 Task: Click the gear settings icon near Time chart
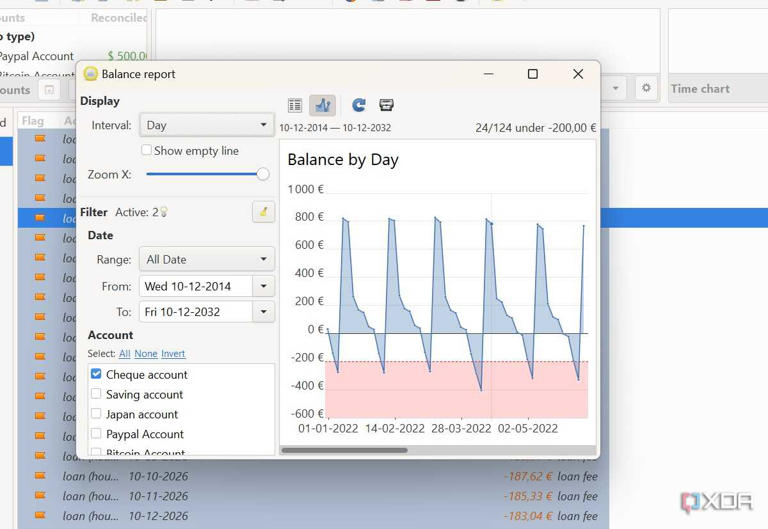pyautogui.click(x=646, y=89)
